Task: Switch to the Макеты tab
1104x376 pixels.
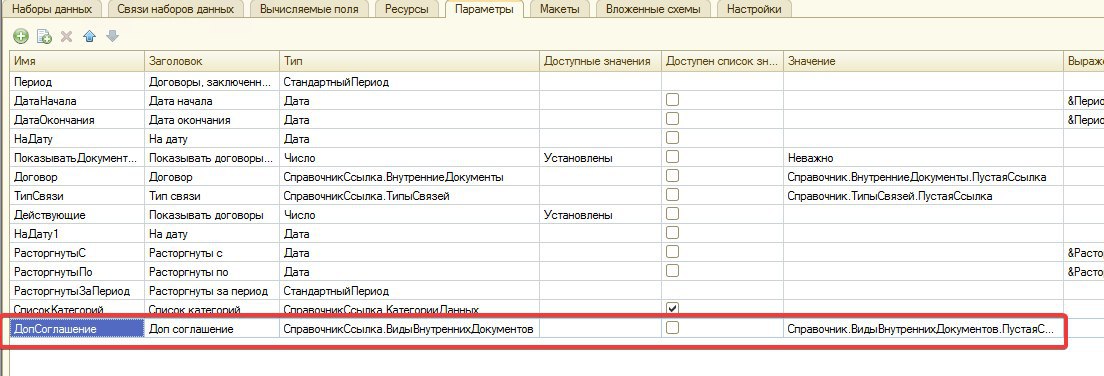Action: click(560, 10)
